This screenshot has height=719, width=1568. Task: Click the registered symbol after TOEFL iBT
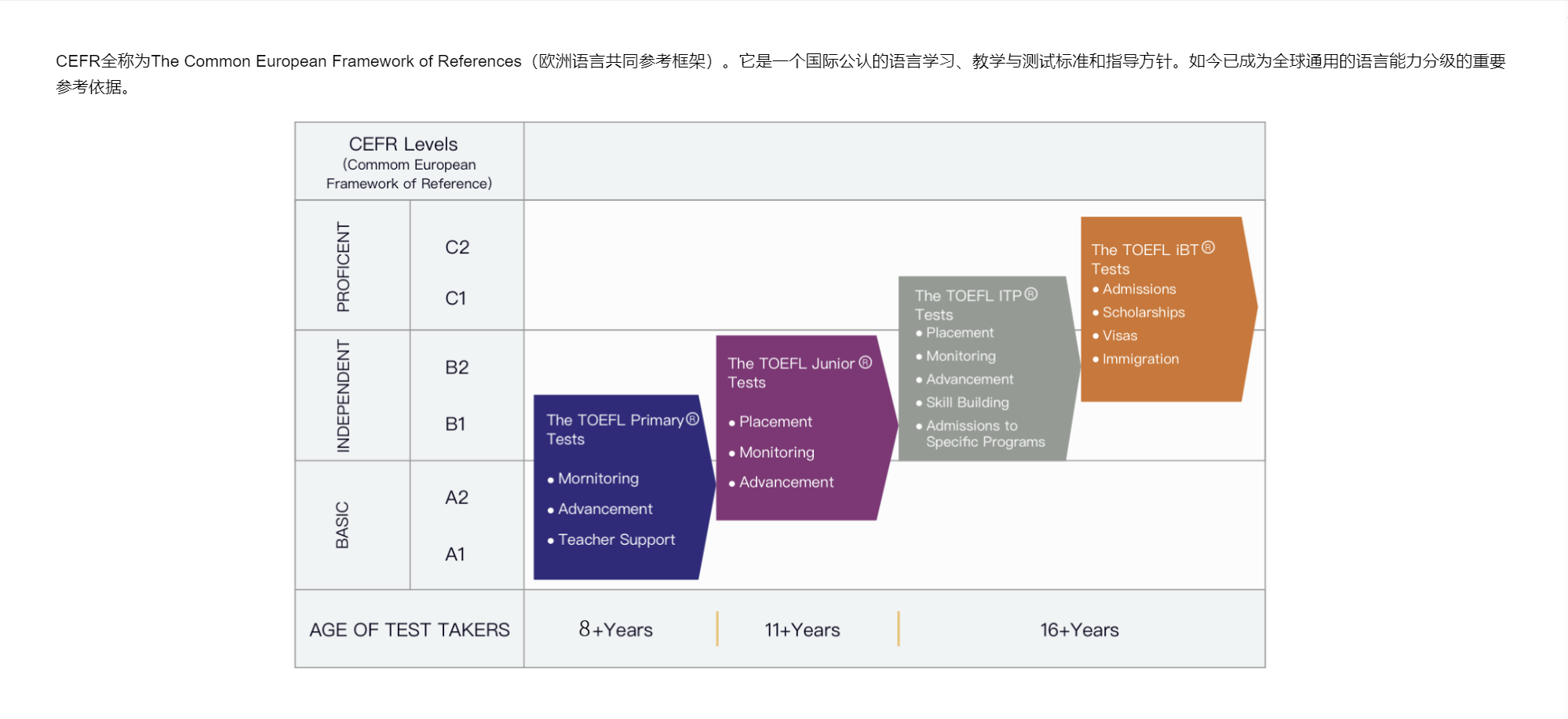coord(1208,248)
